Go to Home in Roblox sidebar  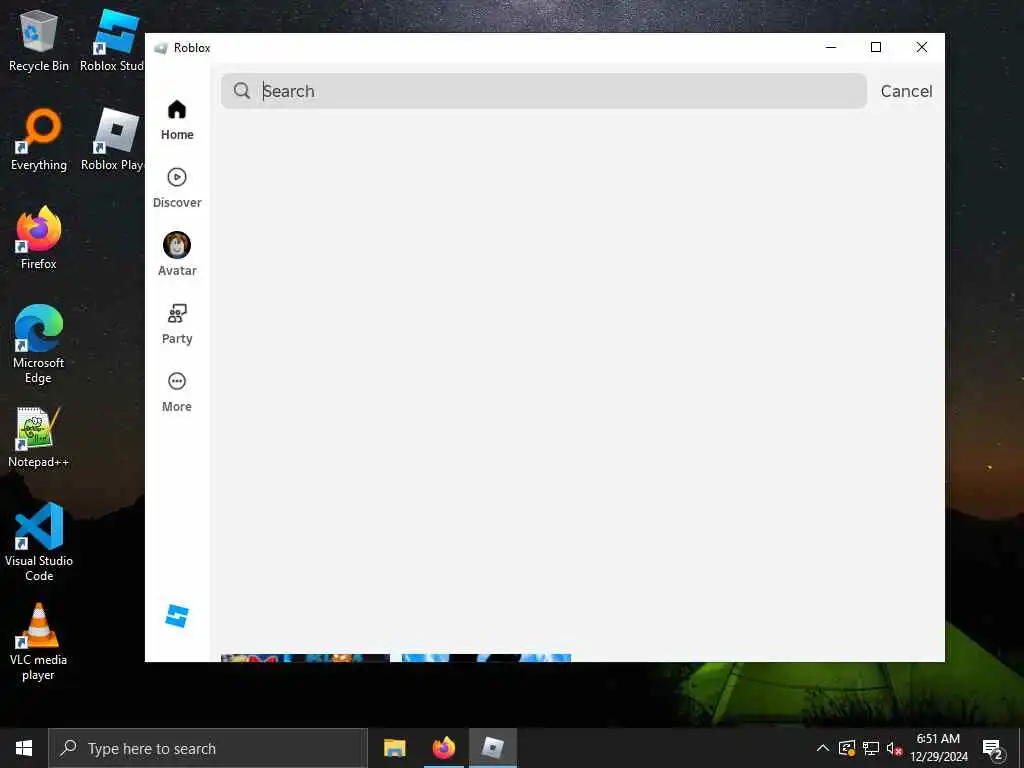177,120
